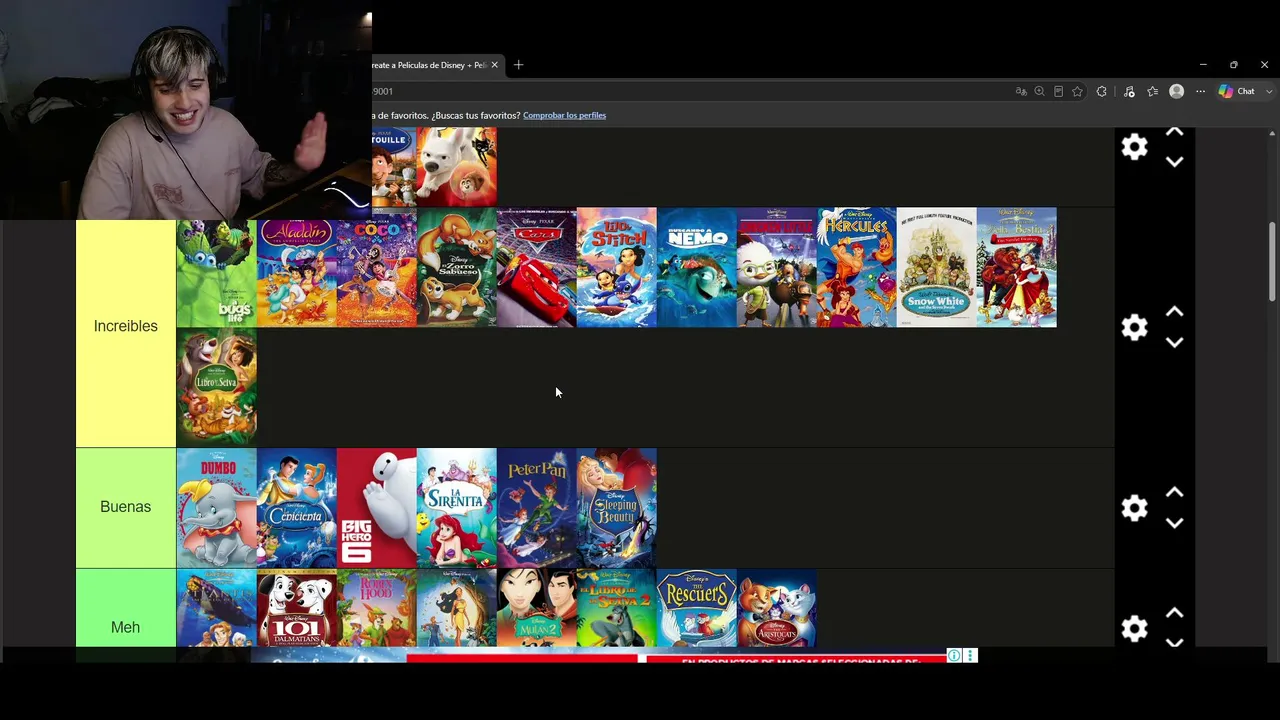The width and height of the screenshot is (1280, 720).
Task: Select the Bolt white dog poster
Action: [x=456, y=167]
